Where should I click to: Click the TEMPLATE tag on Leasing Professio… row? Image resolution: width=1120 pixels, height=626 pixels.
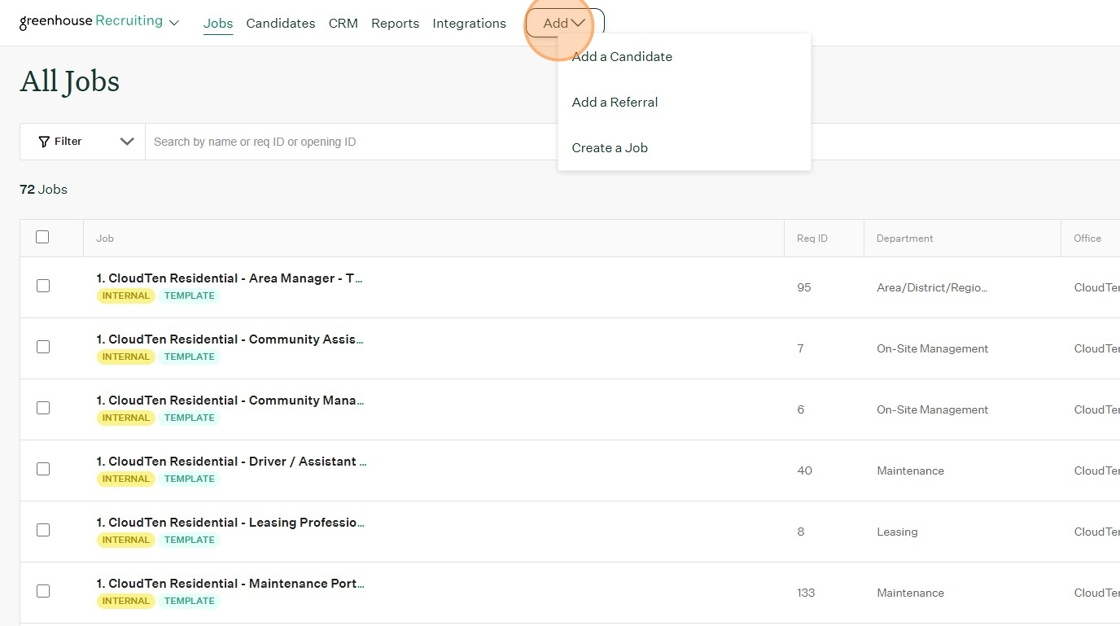point(189,540)
